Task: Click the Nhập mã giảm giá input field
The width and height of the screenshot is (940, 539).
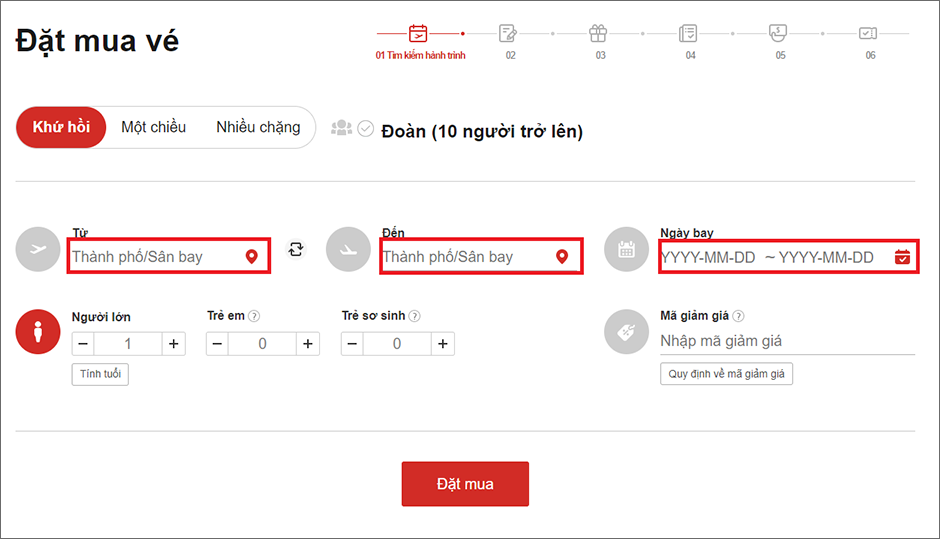Action: point(786,341)
